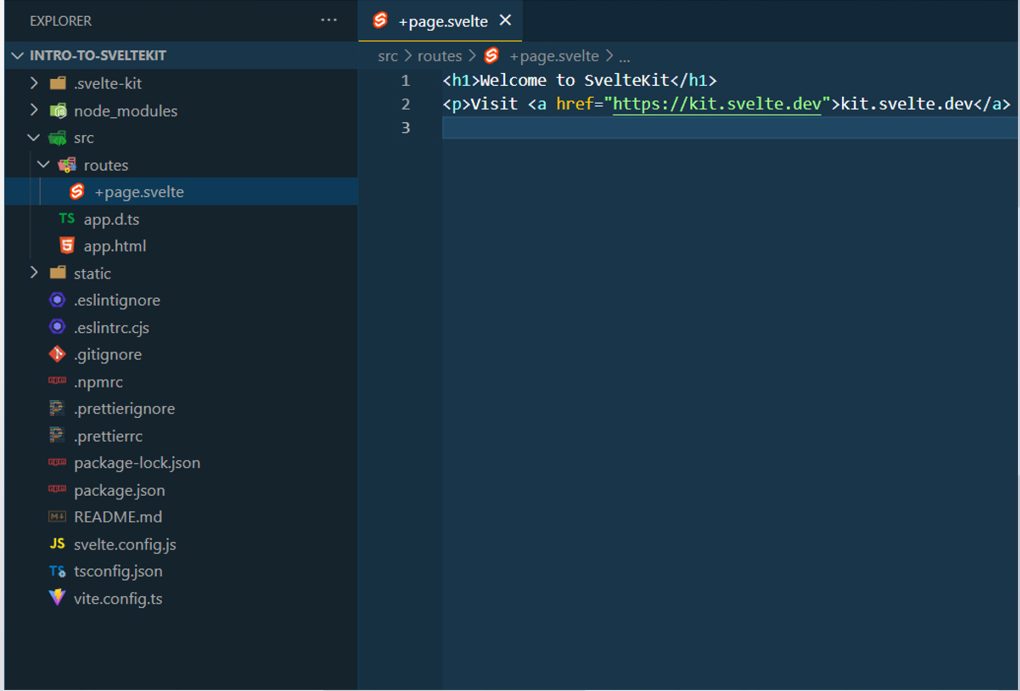
Task: Click routes in the breadcrumb bar
Action: click(x=439, y=55)
